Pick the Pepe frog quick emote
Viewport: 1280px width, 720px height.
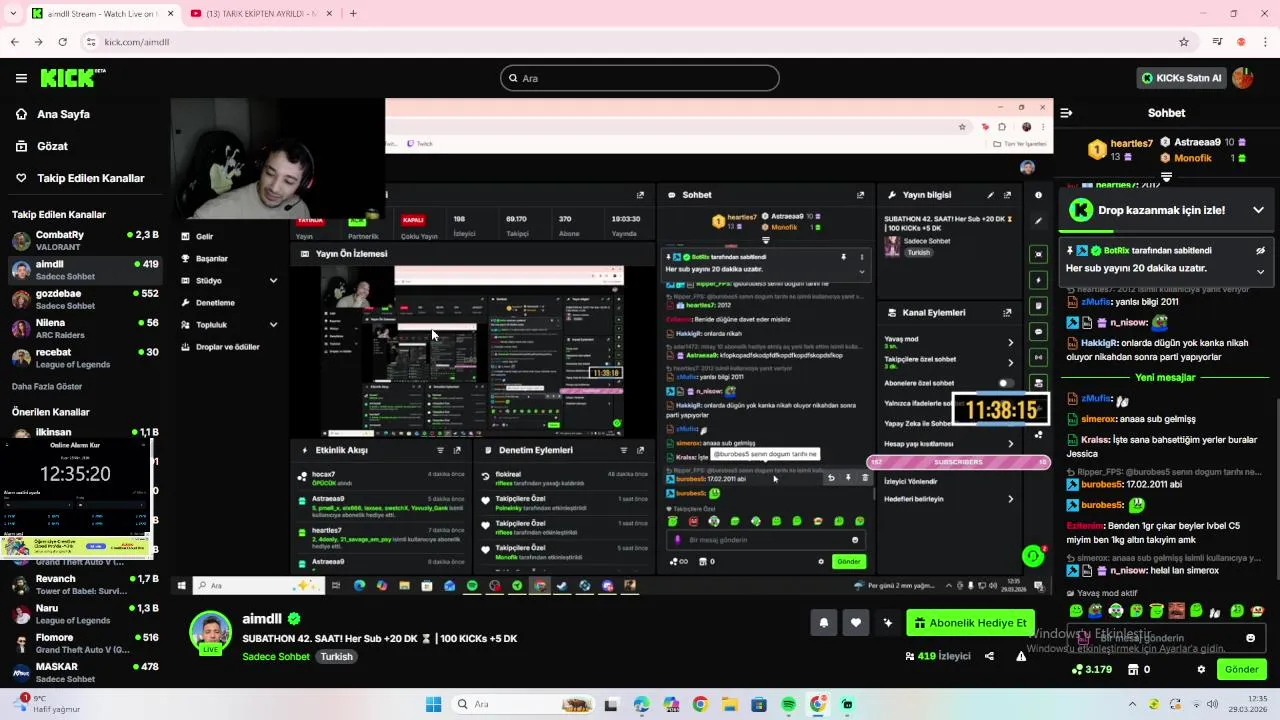coord(1096,610)
